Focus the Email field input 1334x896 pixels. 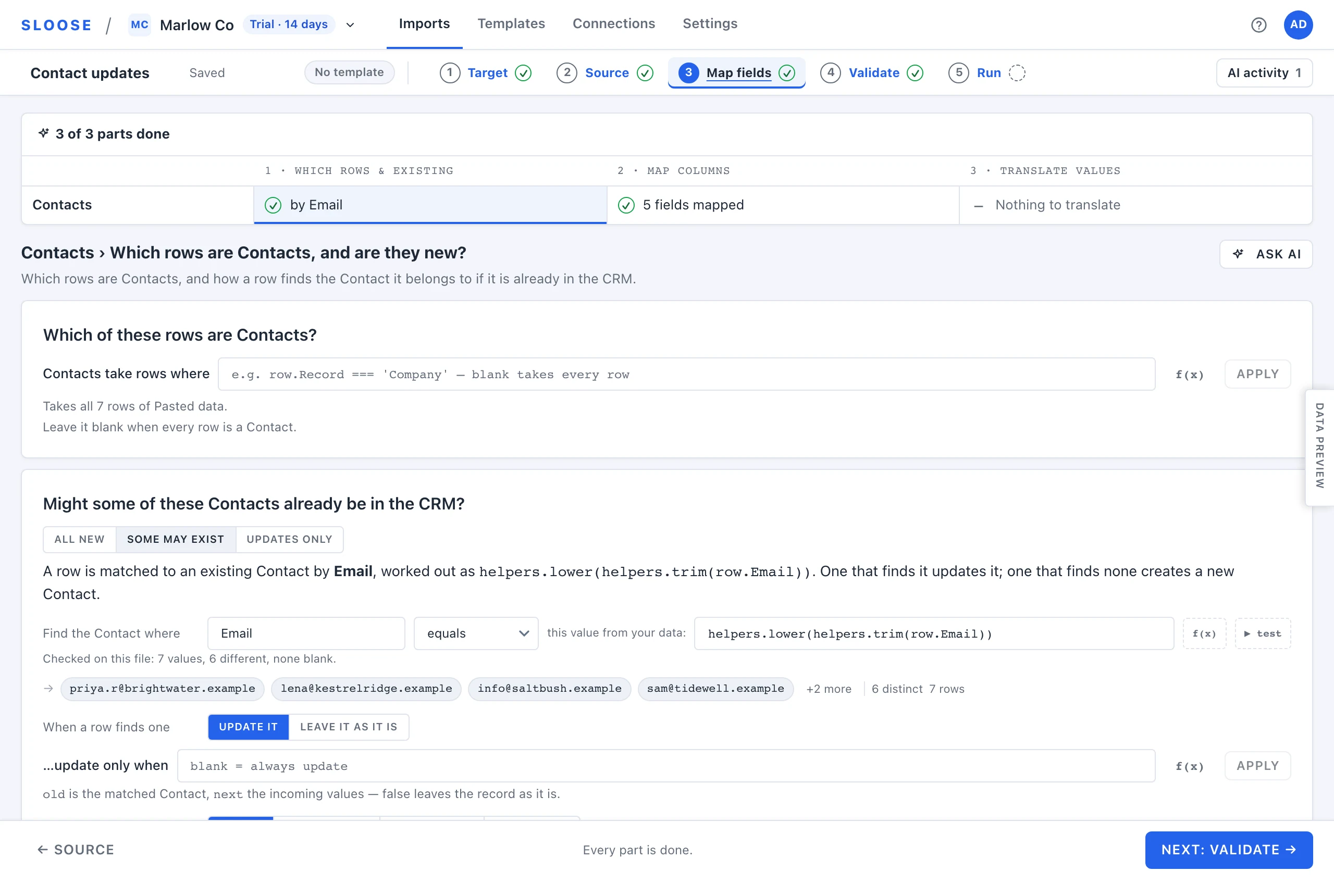306,633
